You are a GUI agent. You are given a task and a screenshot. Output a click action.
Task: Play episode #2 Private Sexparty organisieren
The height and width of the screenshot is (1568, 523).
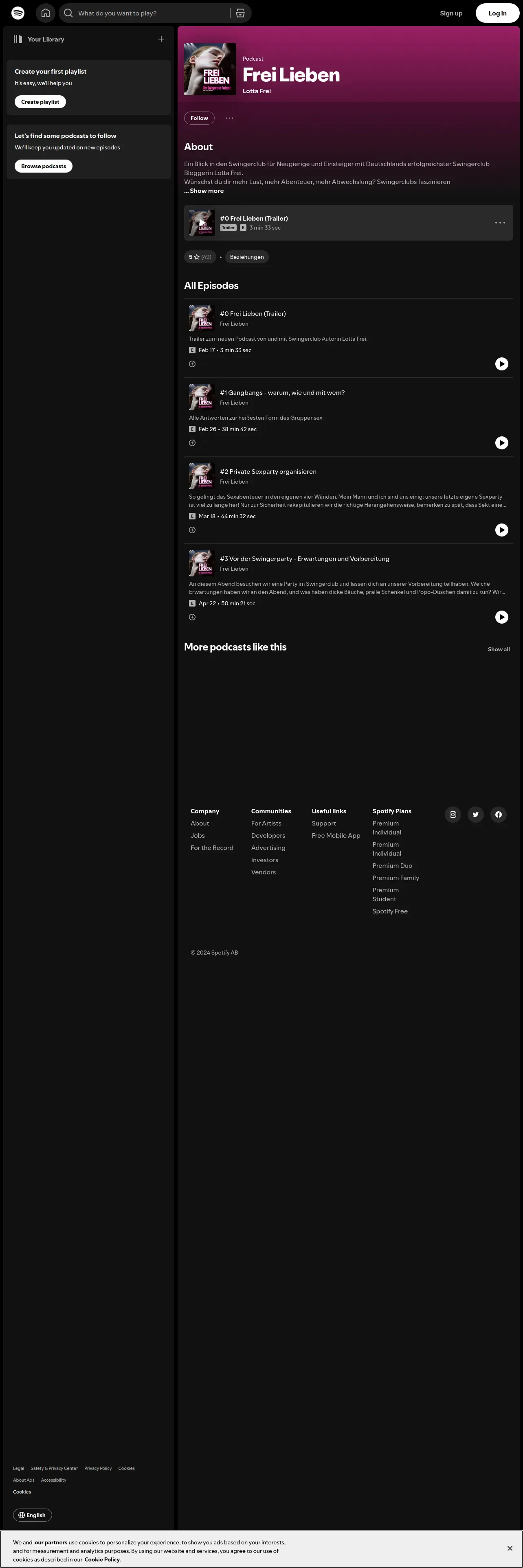point(502,530)
